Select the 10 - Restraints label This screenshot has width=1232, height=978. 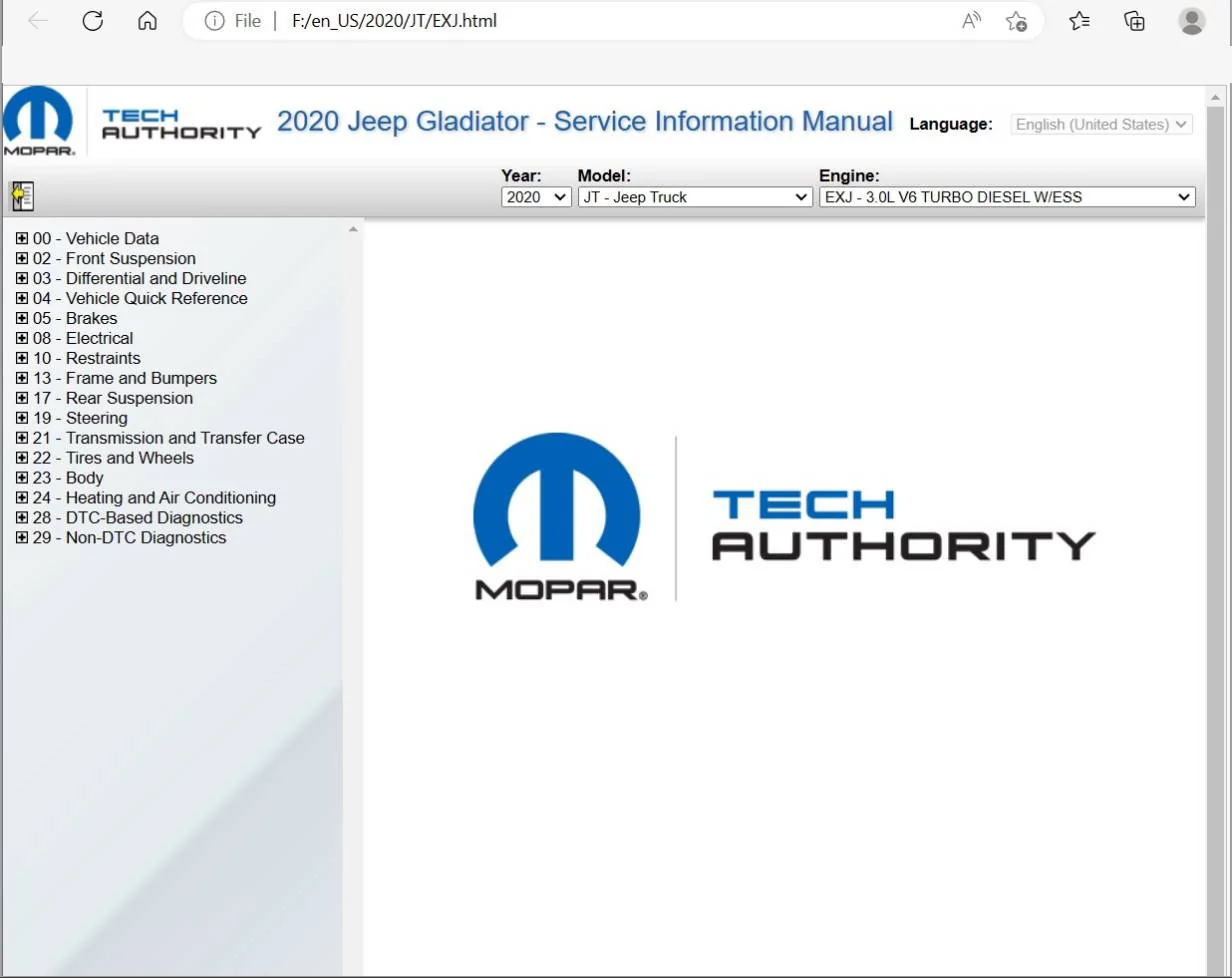87,358
